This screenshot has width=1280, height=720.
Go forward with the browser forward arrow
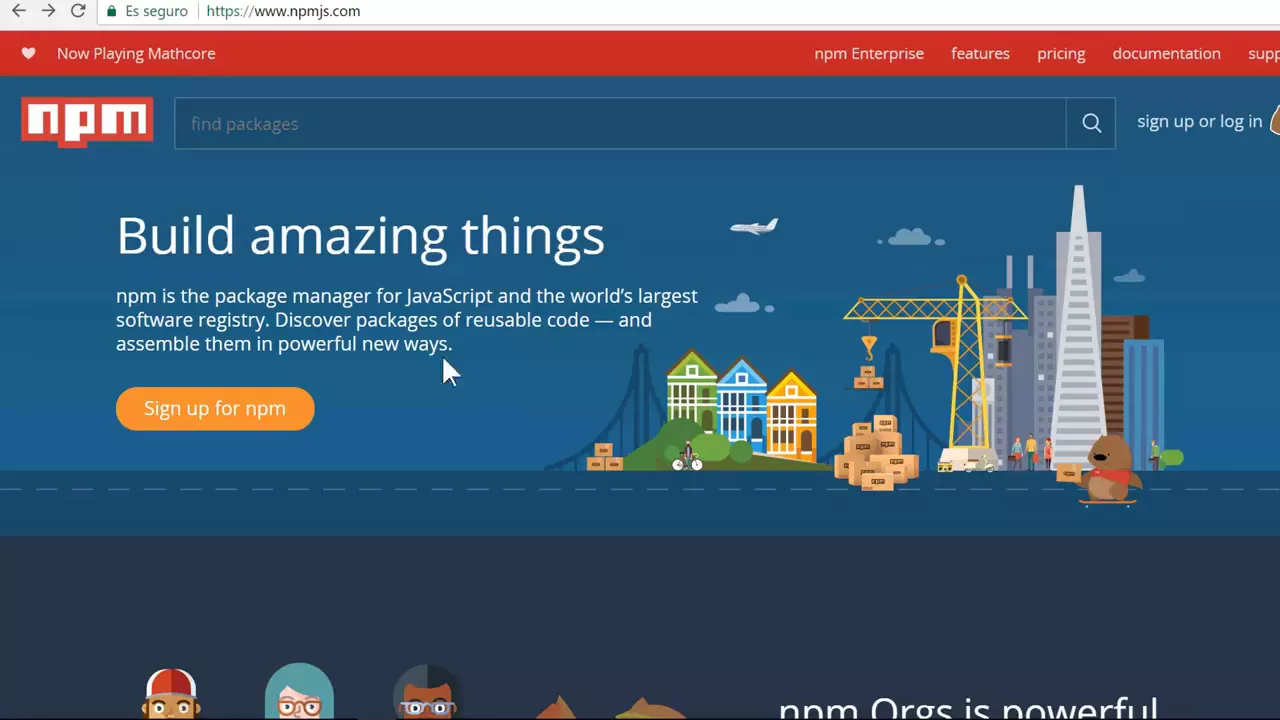(48, 11)
